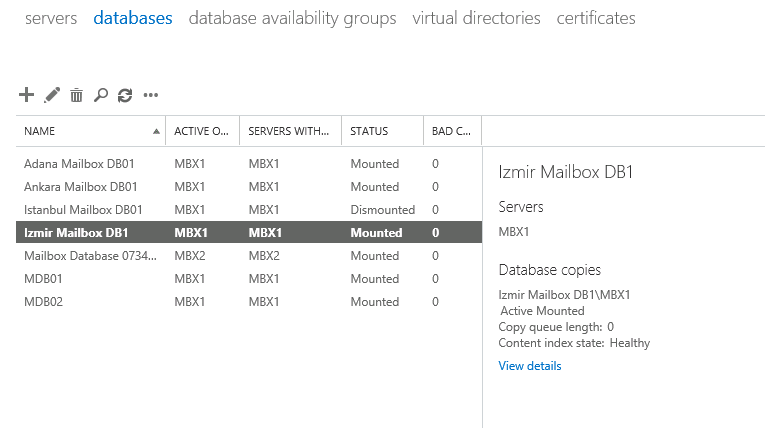The width and height of the screenshot is (765, 428).
Task: Sort by SERVERS WITH... column header
Action: 290,131
